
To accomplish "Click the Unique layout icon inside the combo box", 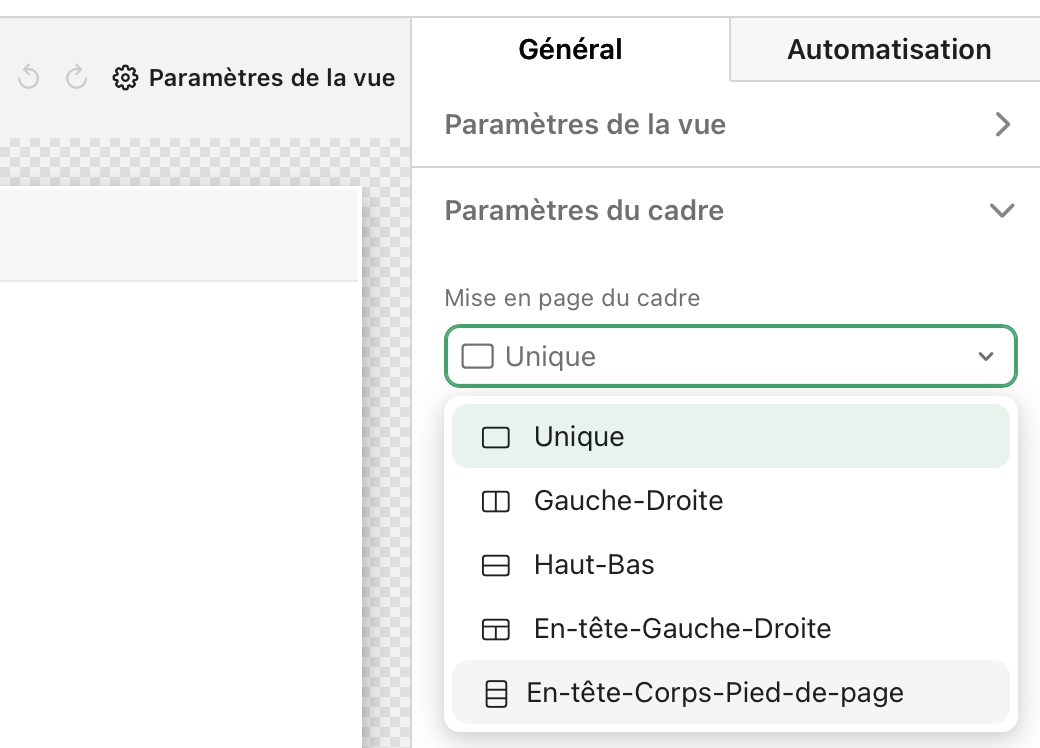I will 477,356.
